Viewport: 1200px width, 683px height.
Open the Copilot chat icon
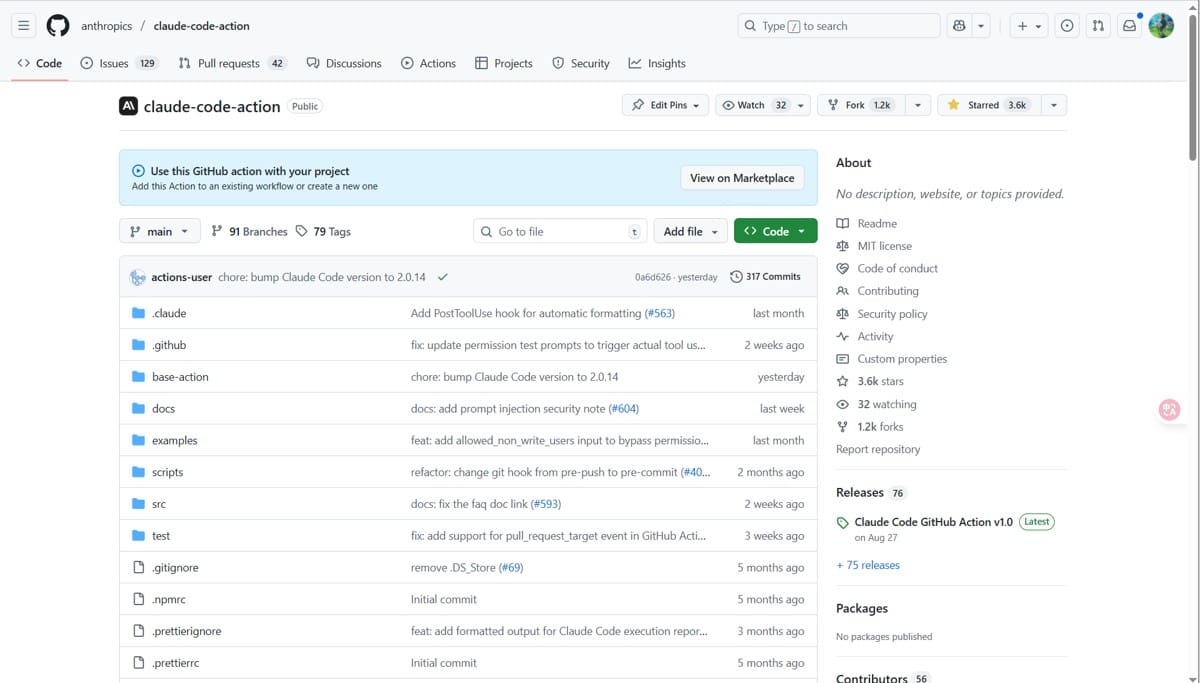pos(959,26)
